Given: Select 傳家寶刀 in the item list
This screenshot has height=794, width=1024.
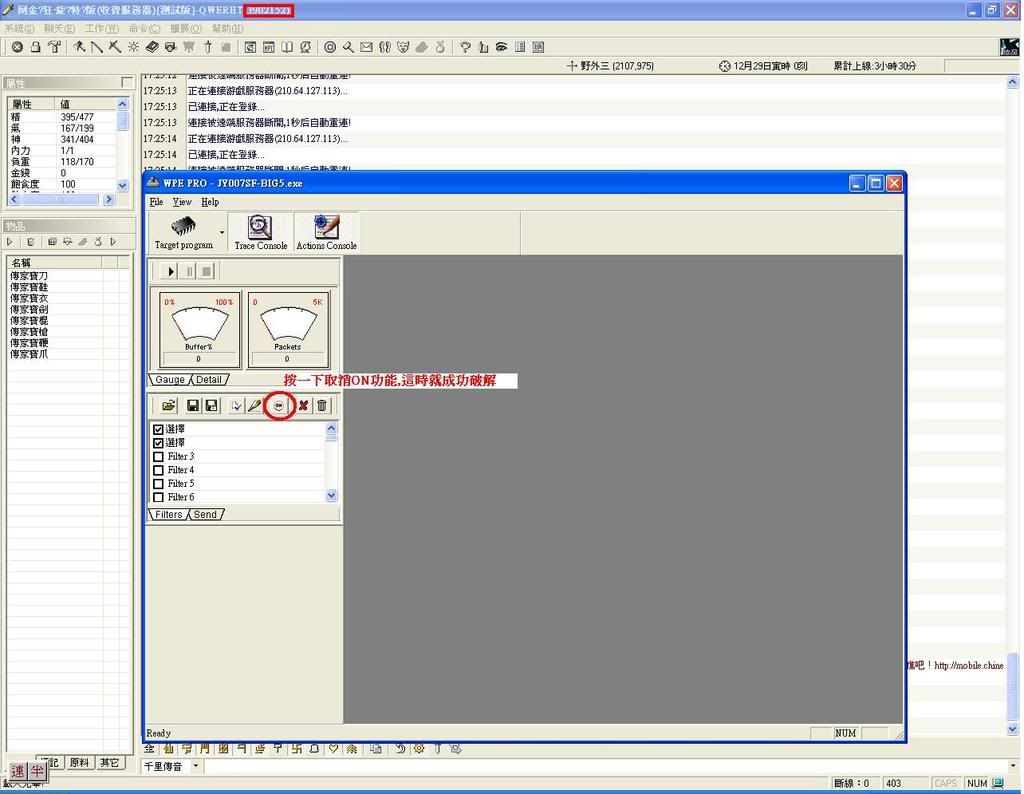Looking at the screenshot, I should pyautogui.click(x=29, y=276).
